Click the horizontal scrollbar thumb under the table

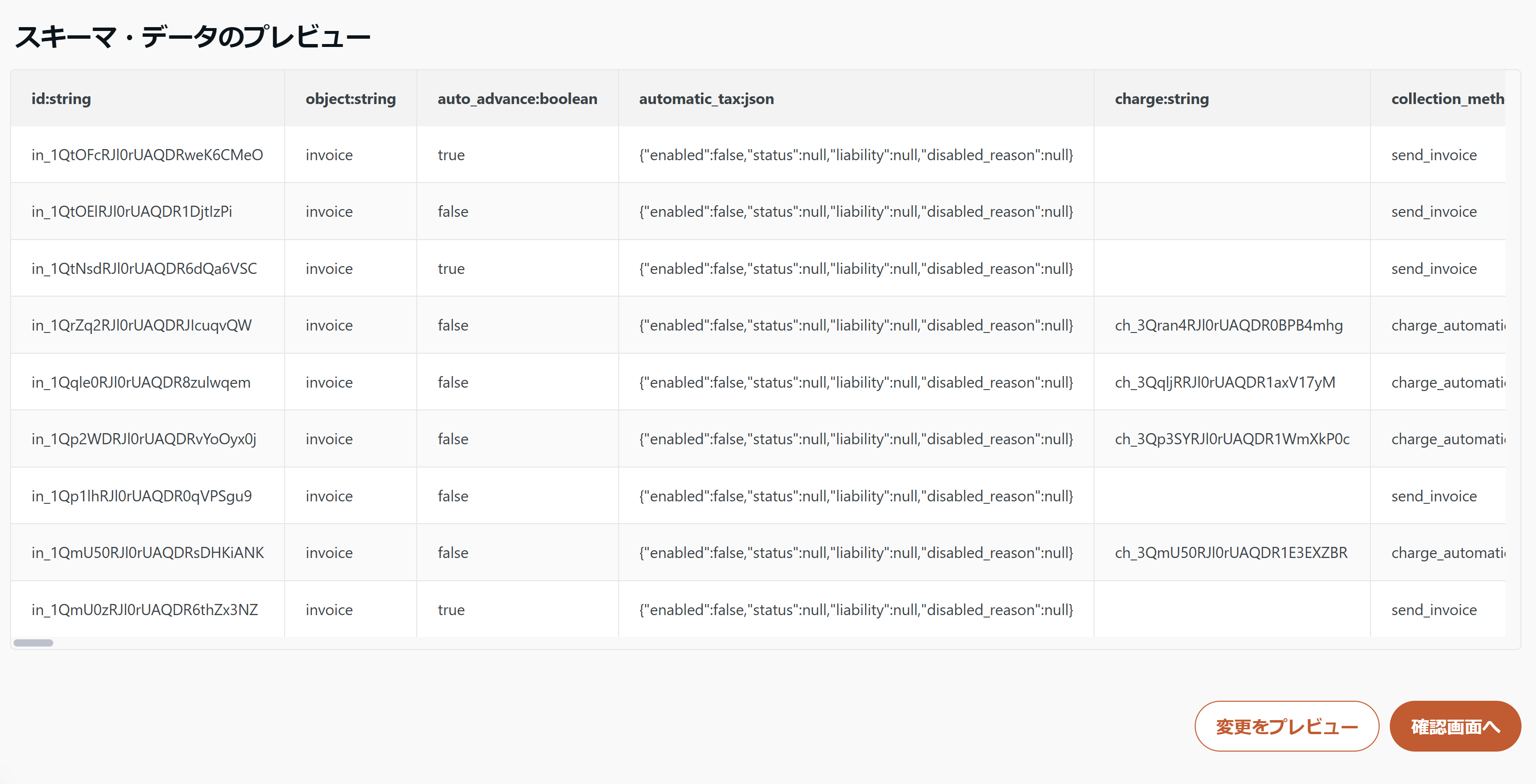(33, 643)
